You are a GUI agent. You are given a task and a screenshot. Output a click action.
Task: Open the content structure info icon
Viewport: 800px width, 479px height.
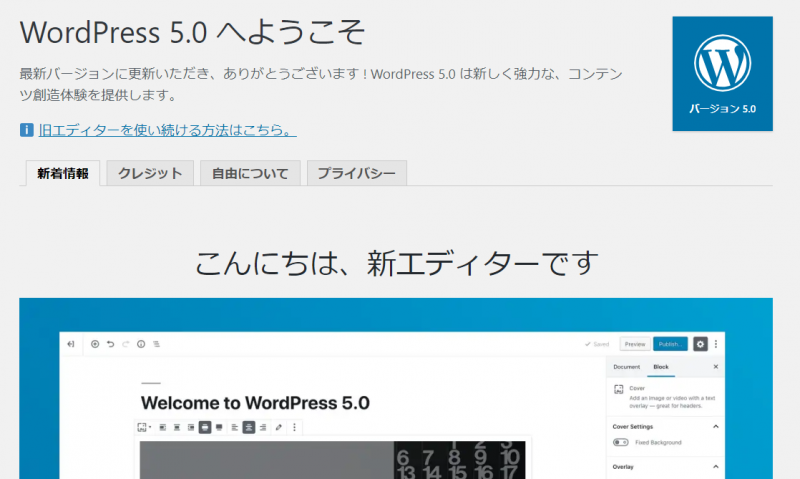point(141,344)
